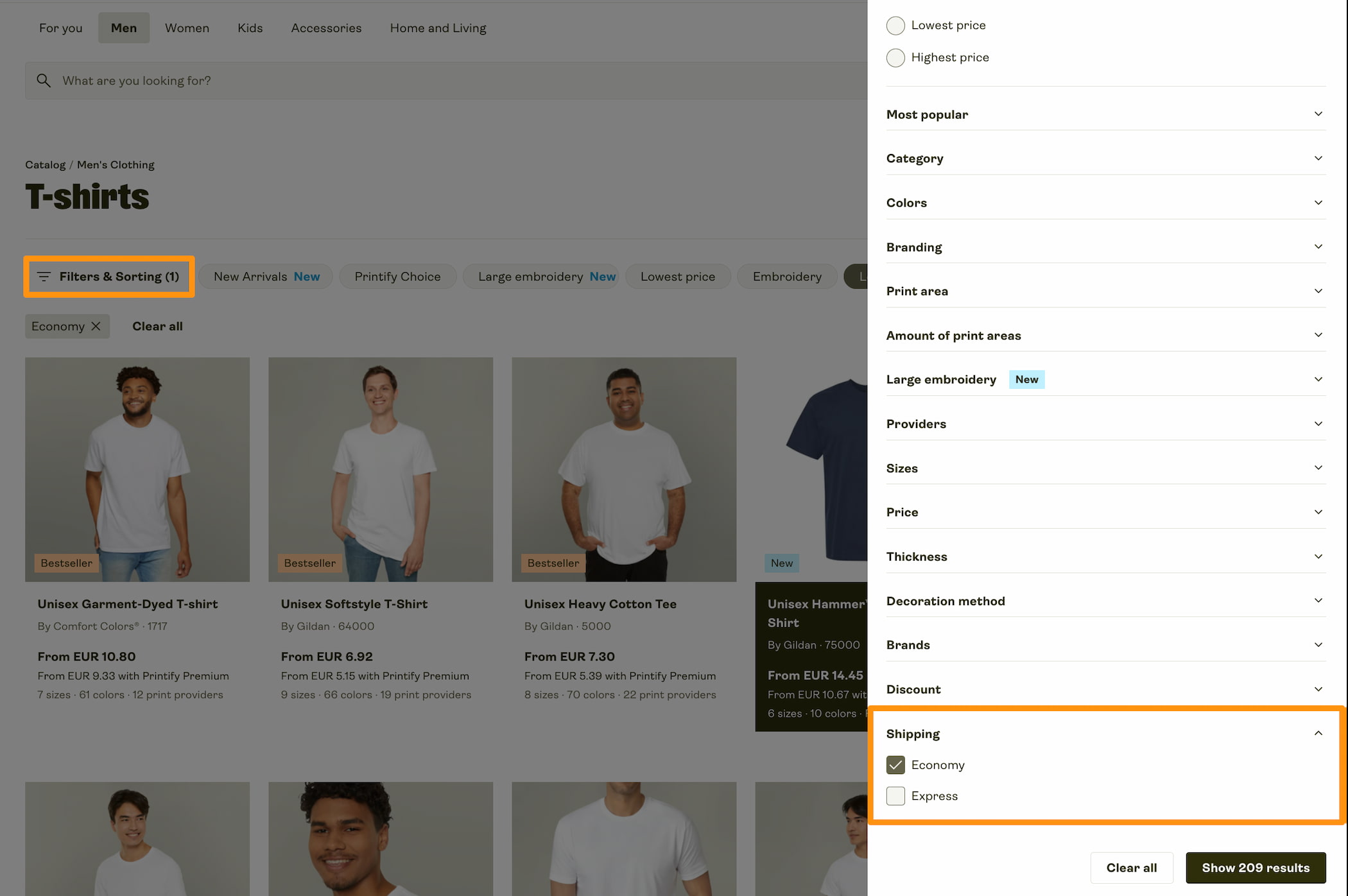Click the 'From EUR 10.80' price
Viewport: 1348px width, 896px height.
click(x=87, y=657)
